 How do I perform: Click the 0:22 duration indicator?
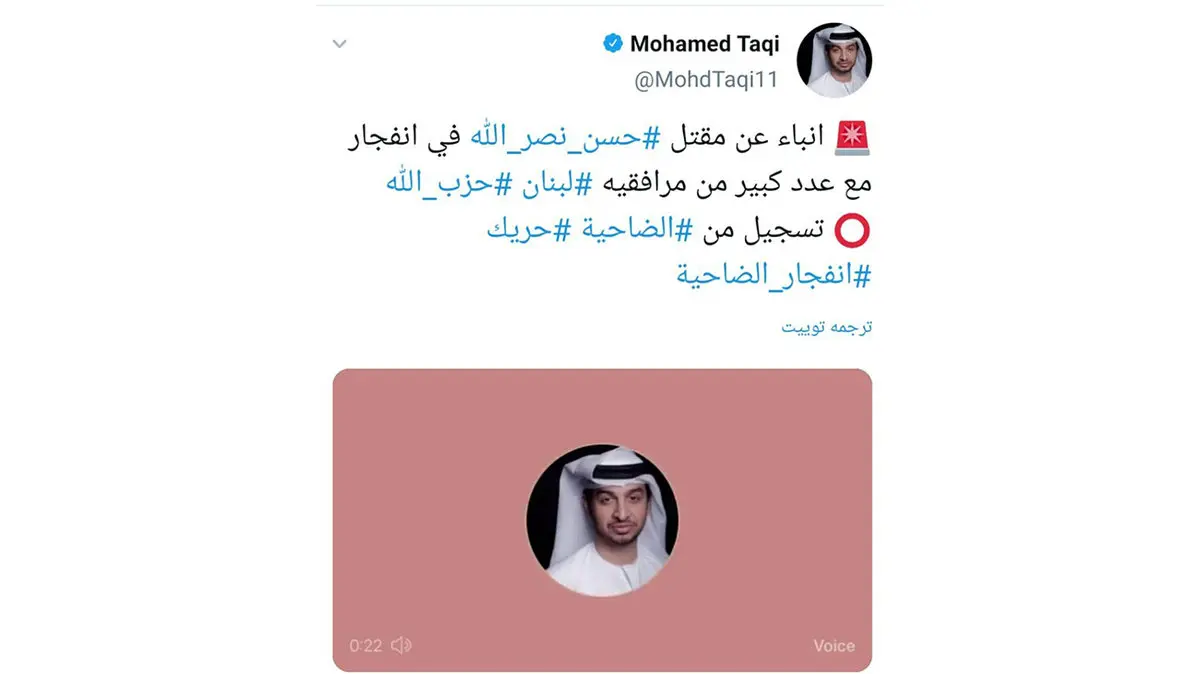pos(366,646)
